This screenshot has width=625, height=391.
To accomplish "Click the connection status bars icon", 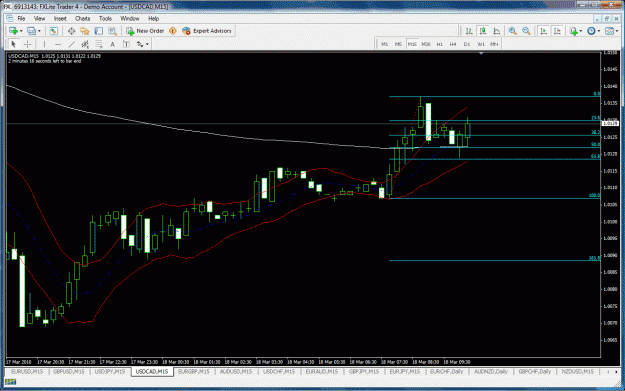I will click(10, 382).
